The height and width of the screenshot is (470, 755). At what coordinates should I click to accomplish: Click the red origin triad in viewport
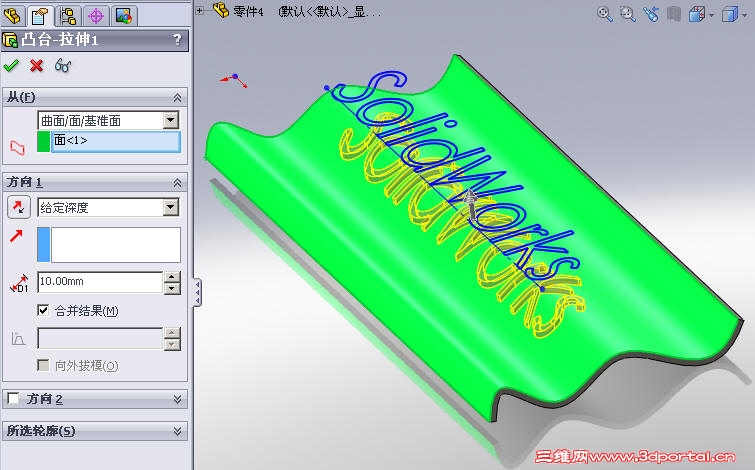(x=234, y=80)
